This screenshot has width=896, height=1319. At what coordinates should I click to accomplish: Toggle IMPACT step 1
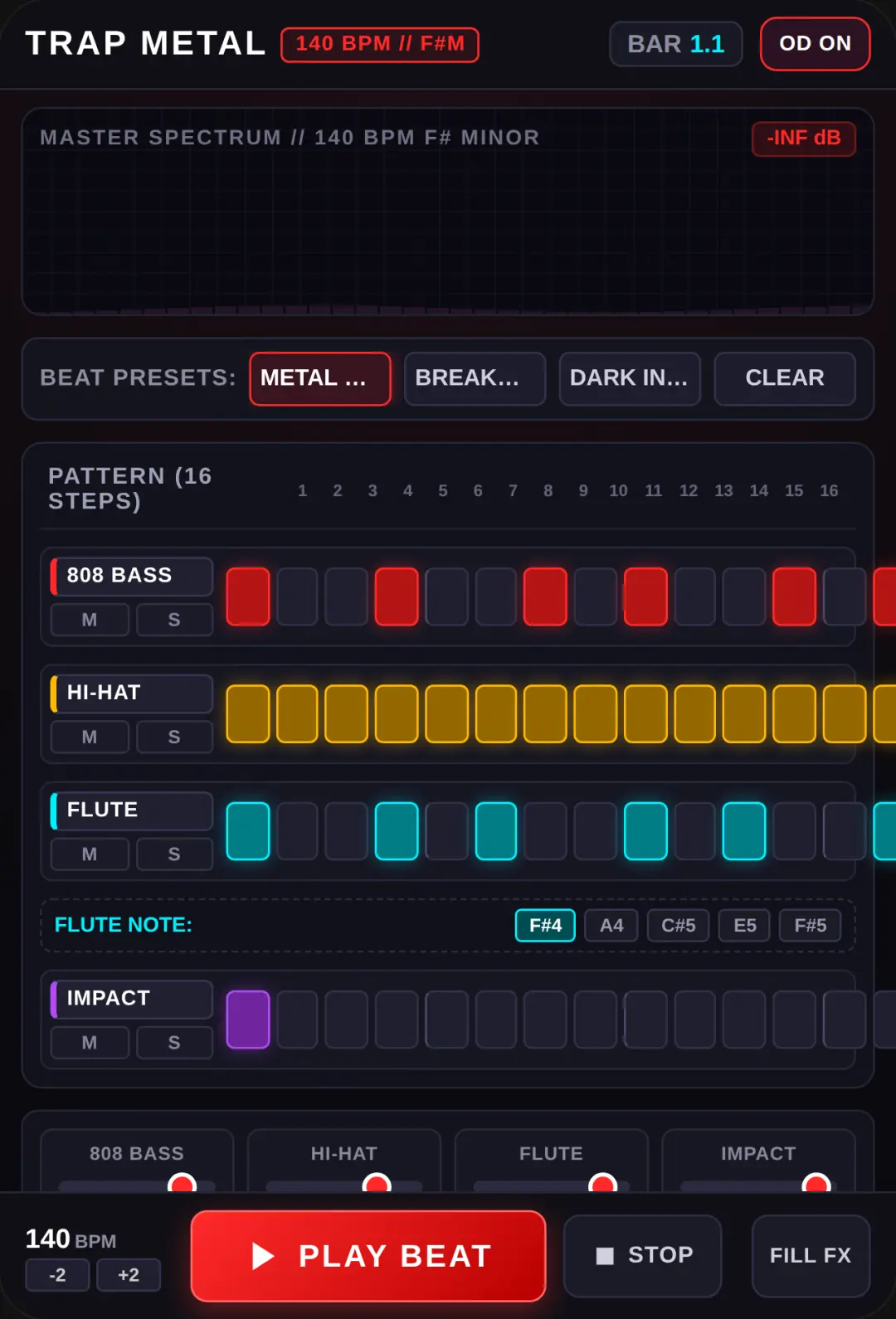pos(248,1020)
